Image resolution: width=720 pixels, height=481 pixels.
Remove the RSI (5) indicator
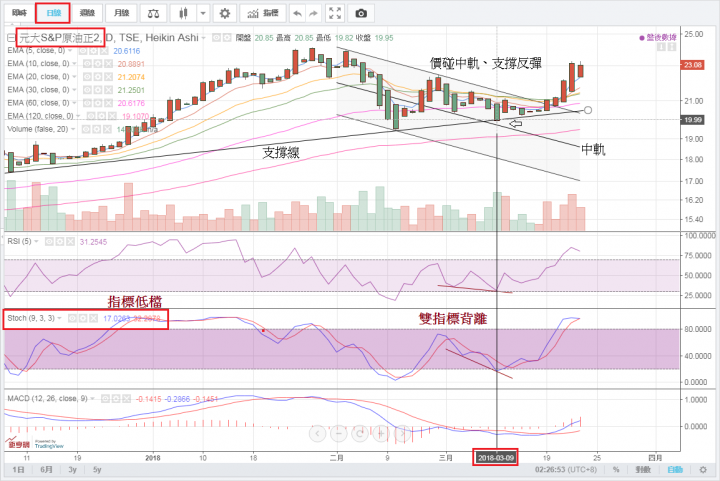tap(70, 241)
